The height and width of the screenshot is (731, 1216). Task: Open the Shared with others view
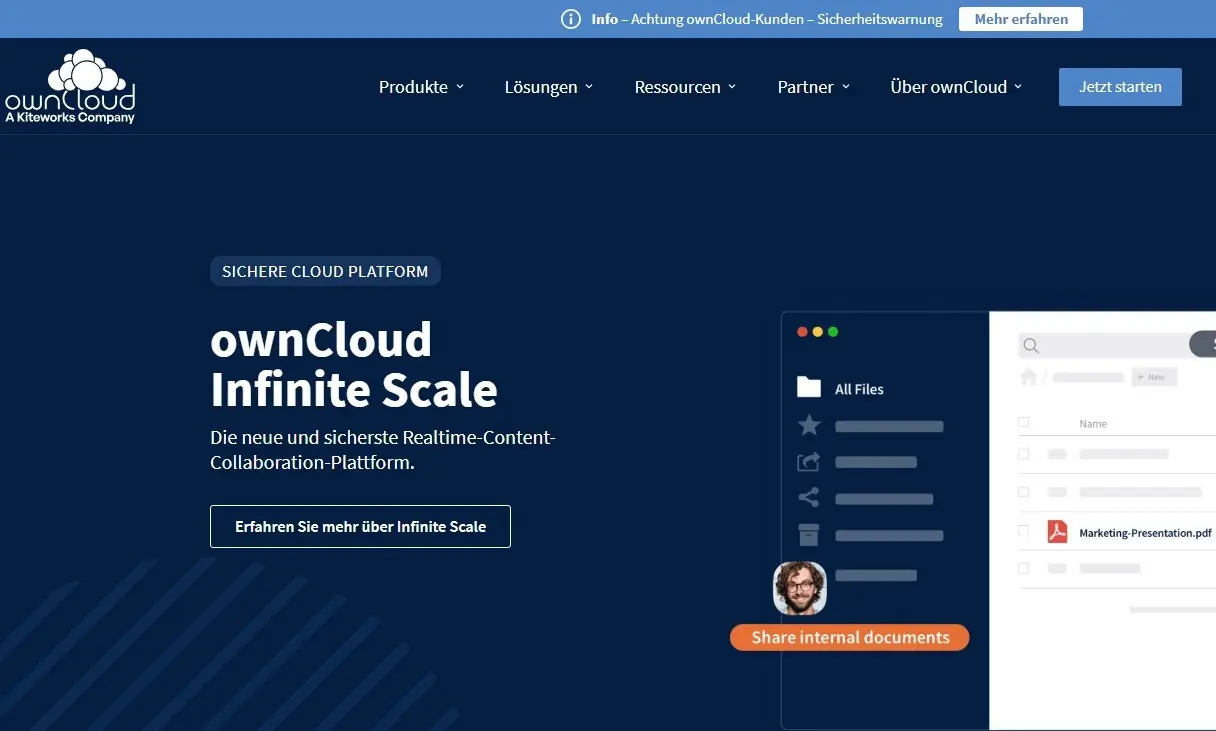(x=809, y=462)
